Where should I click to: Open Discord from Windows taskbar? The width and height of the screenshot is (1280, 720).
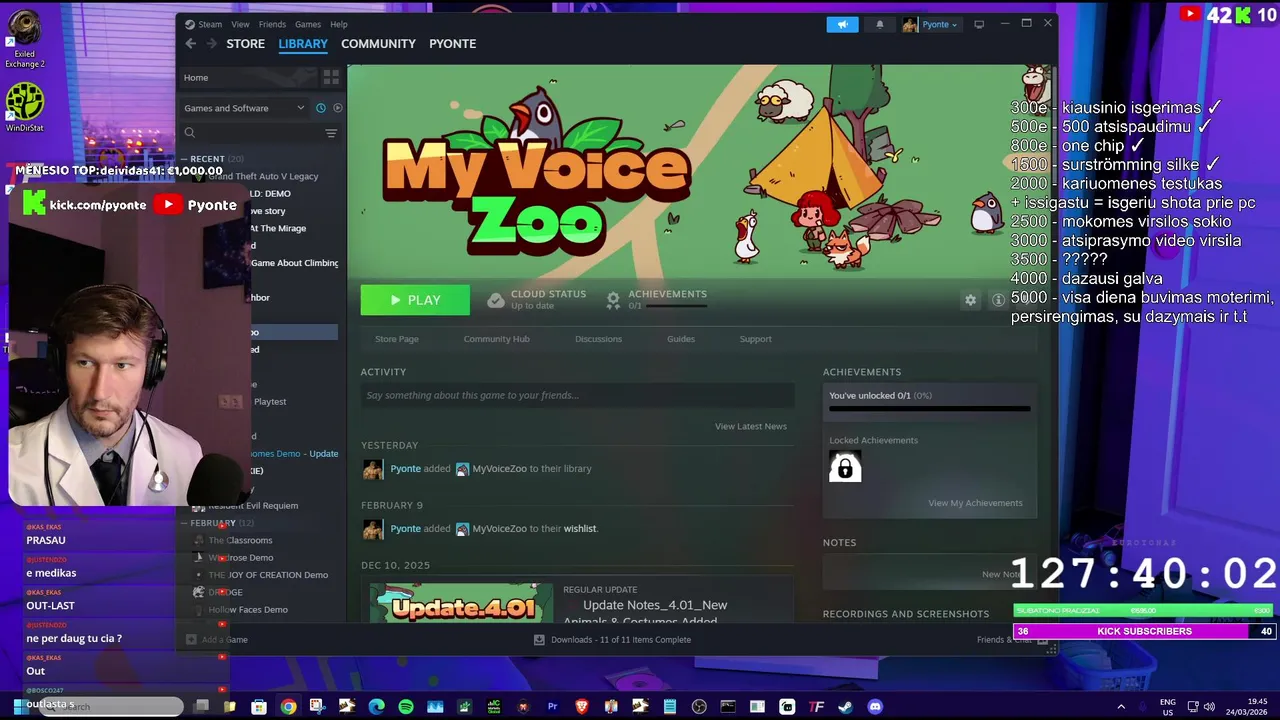(875, 707)
